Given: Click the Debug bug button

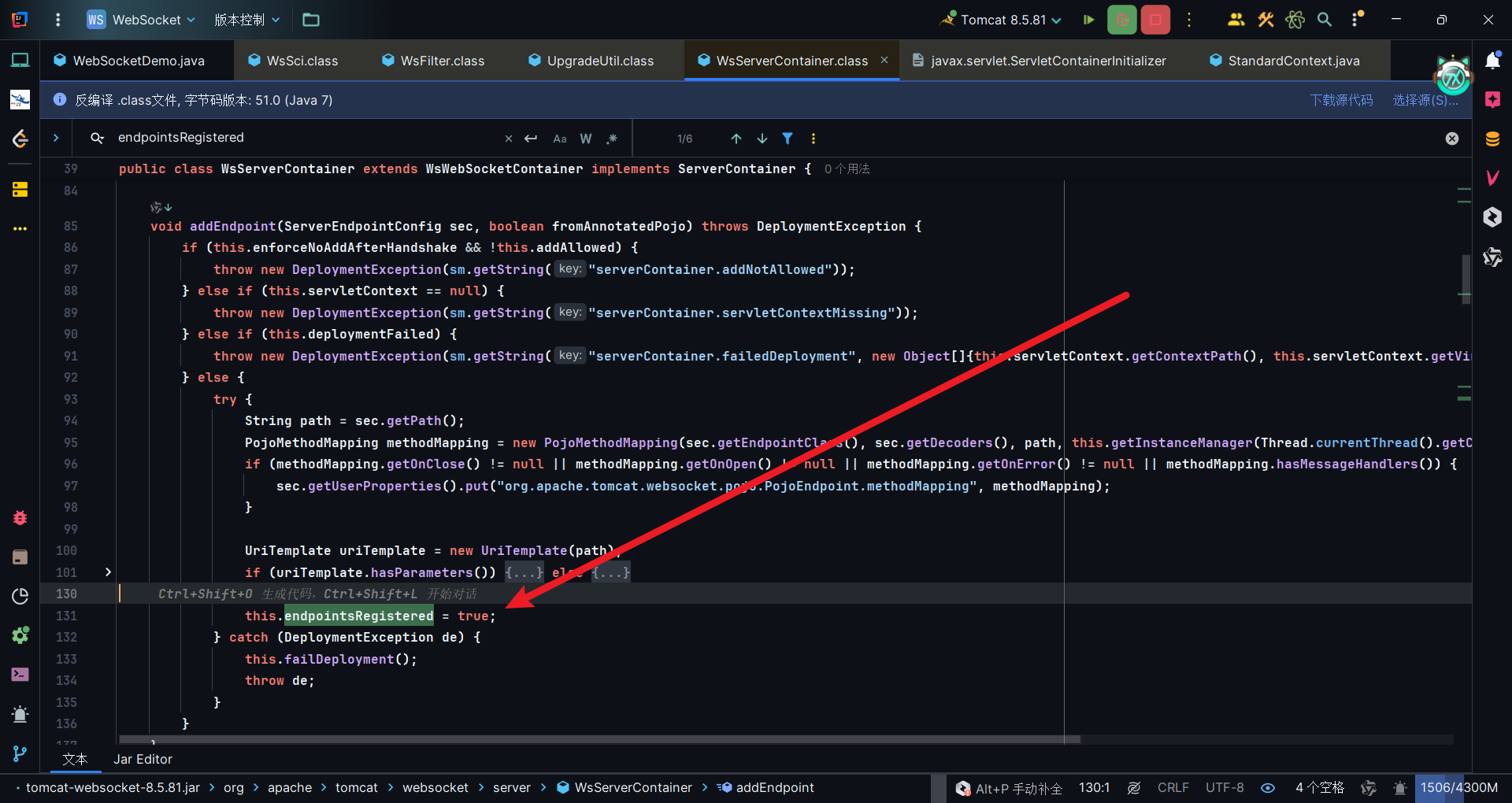Looking at the screenshot, I should tap(1122, 20).
